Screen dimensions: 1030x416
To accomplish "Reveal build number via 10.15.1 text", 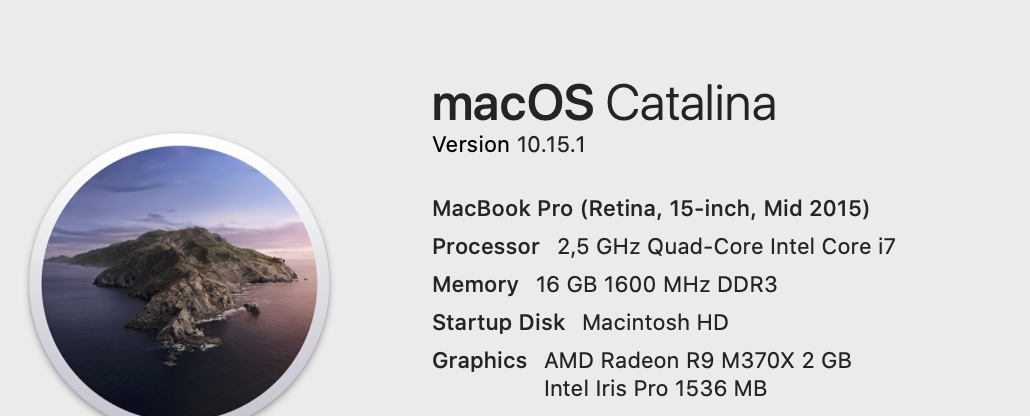I will [x=551, y=144].
